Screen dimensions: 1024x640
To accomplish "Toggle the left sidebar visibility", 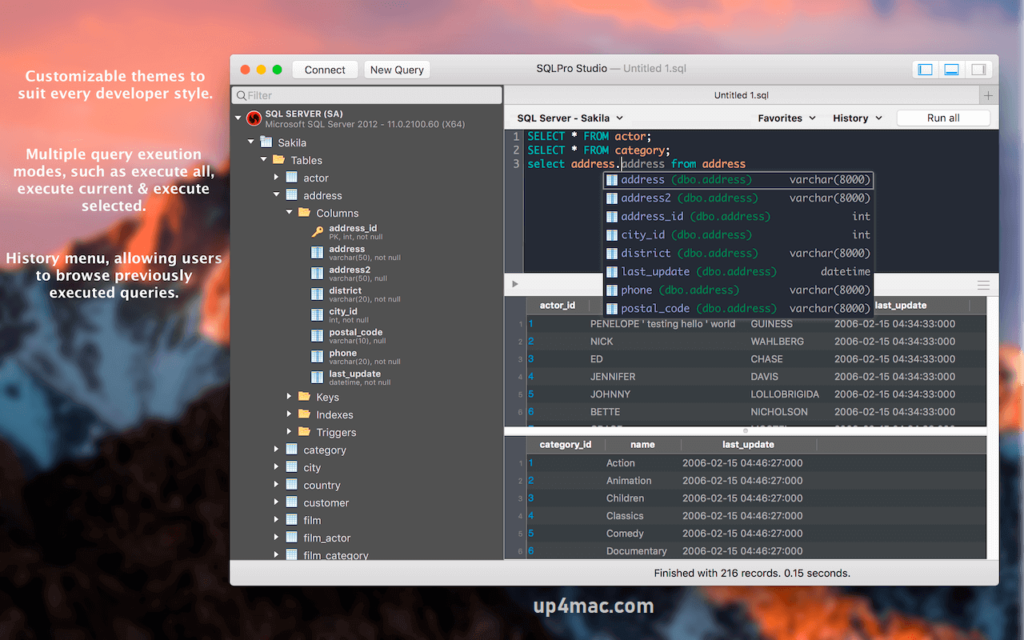I will (925, 69).
